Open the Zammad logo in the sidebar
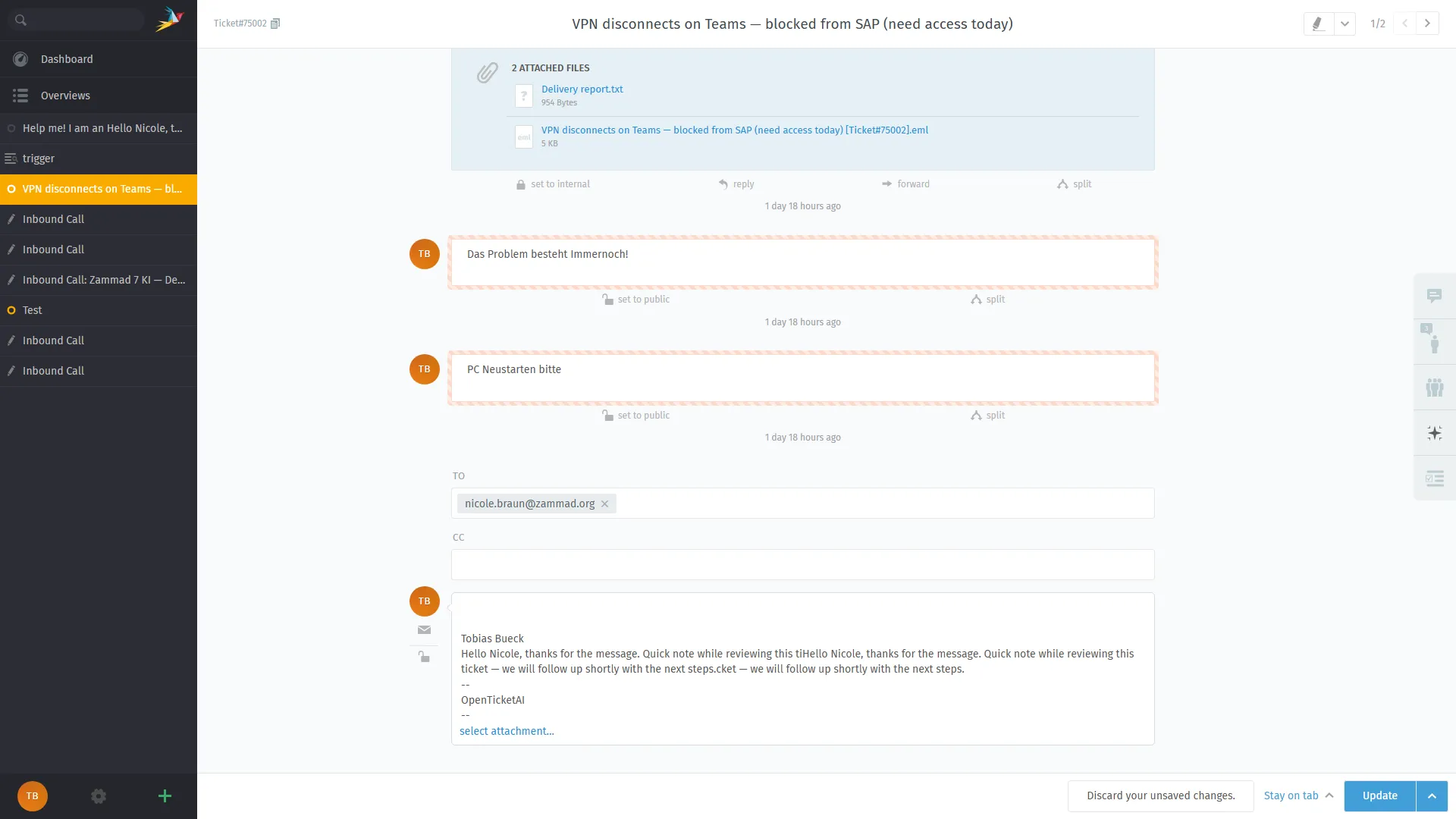This screenshot has width=1456, height=819. tap(169, 20)
